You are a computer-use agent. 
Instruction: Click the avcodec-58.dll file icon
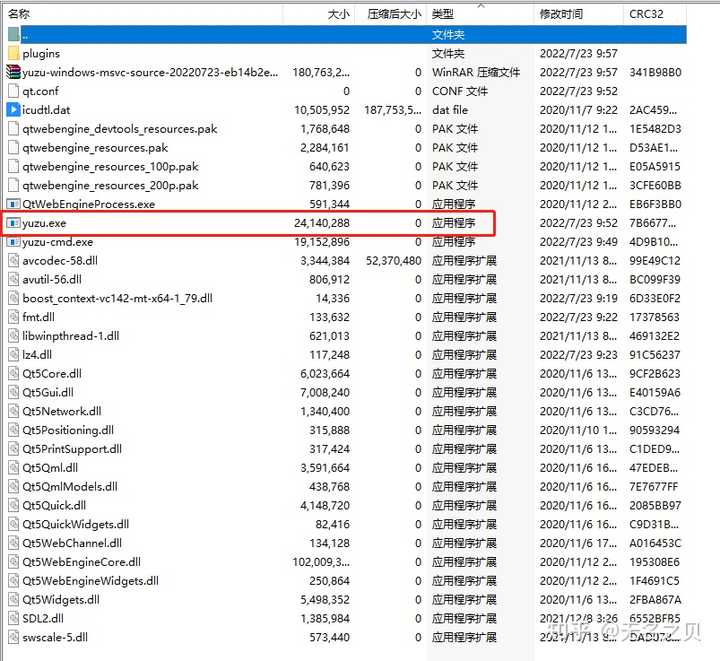pos(14,261)
